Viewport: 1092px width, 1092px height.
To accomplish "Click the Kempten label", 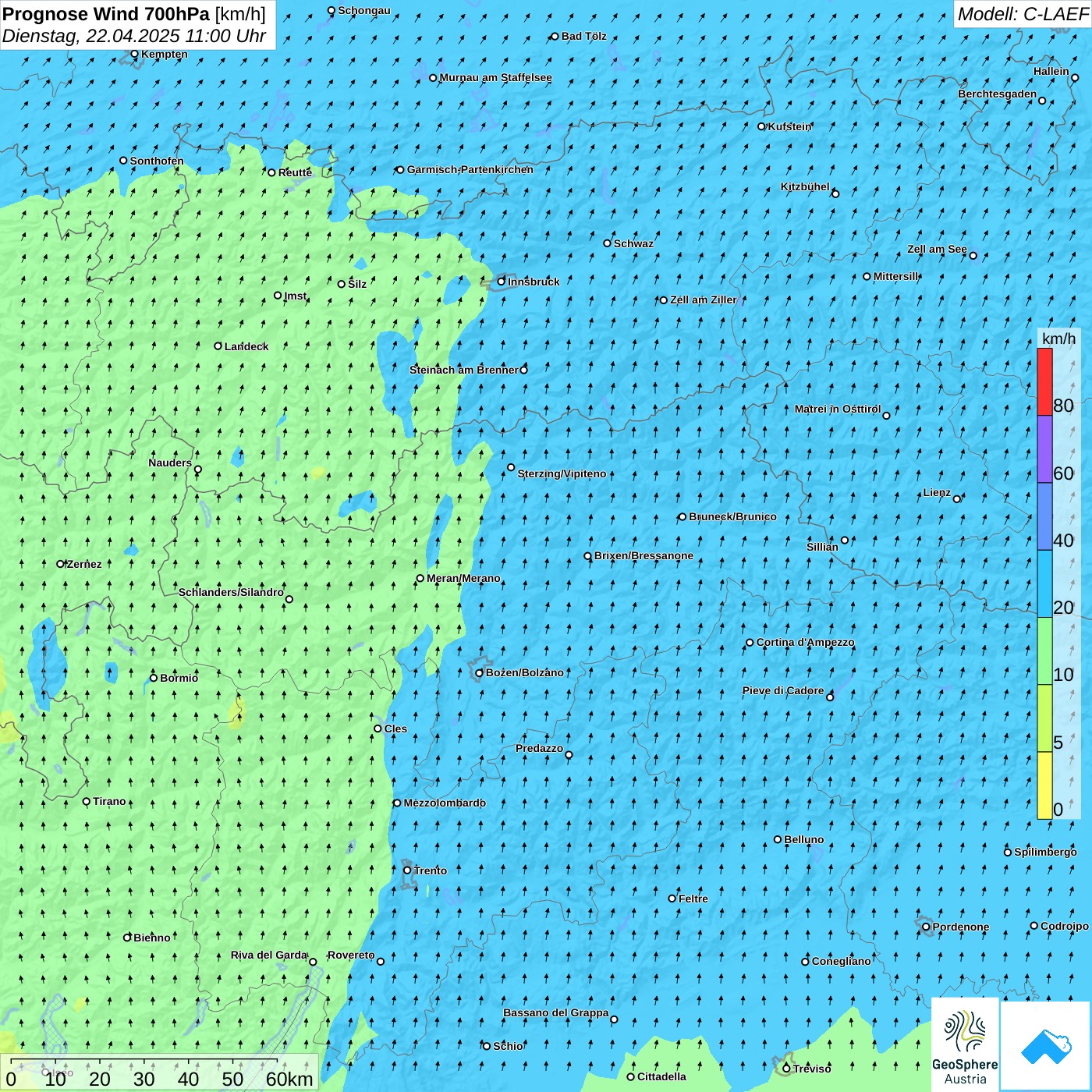I will coord(165,54).
